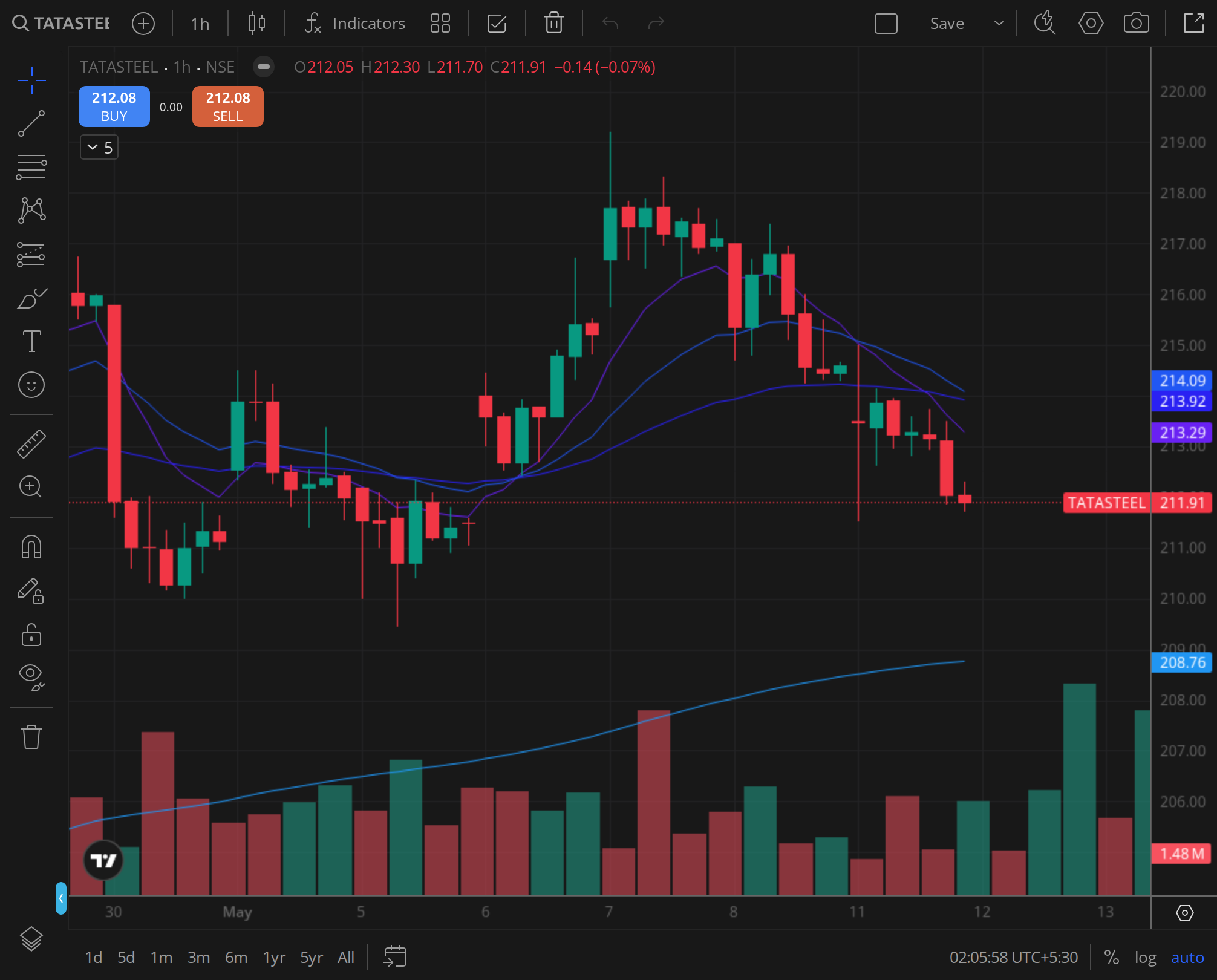Viewport: 1217px width, 980px height.
Task: Open chart settings hexagon icon
Action: 1091,24
